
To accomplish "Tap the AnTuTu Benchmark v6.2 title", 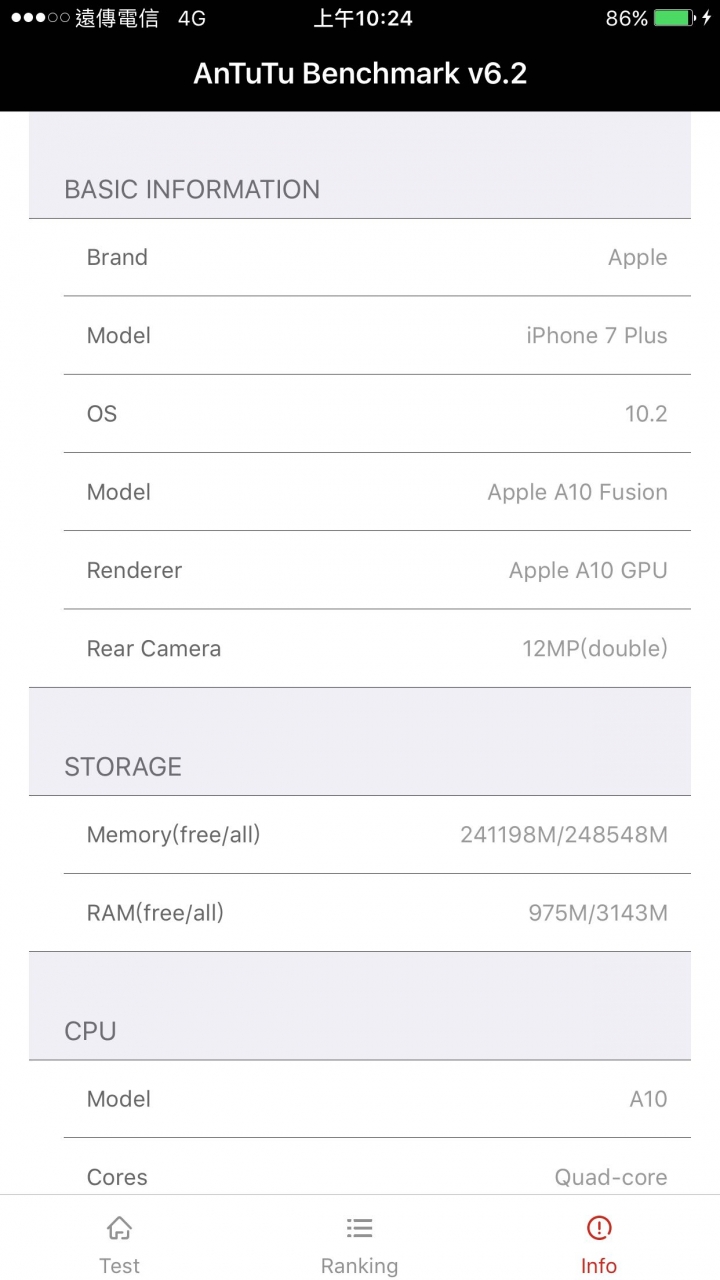I will pos(360,73).
